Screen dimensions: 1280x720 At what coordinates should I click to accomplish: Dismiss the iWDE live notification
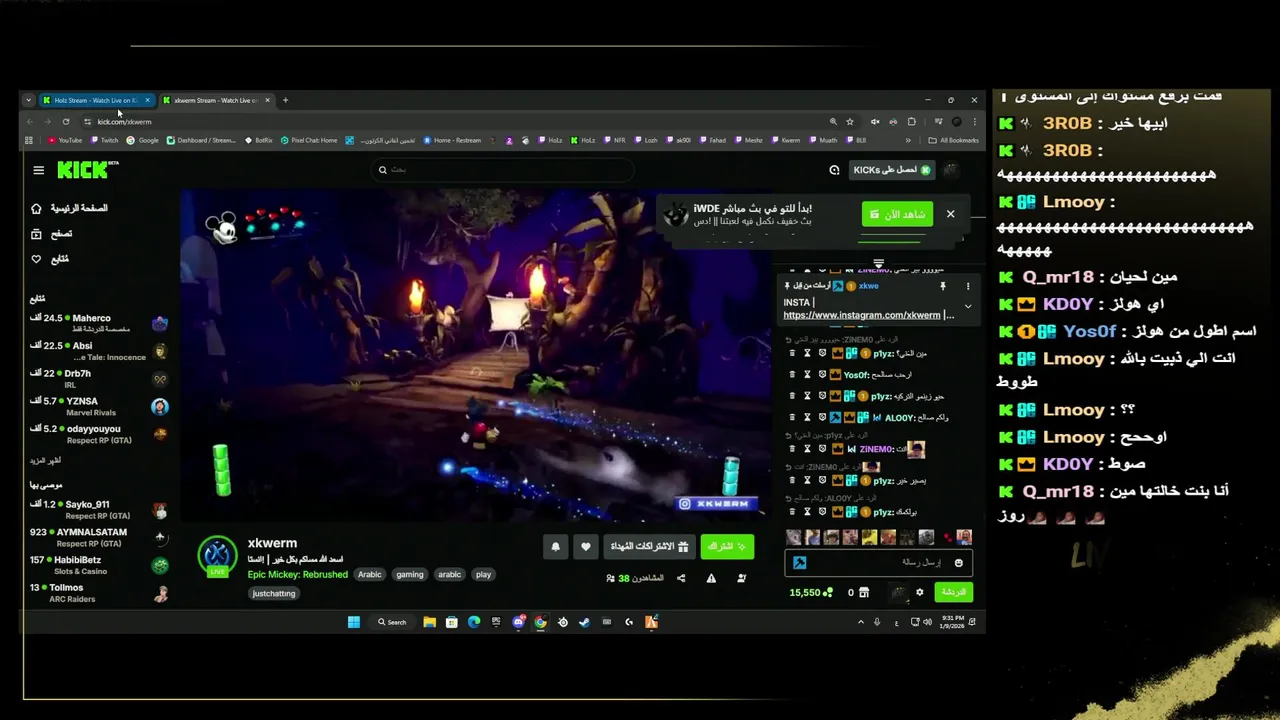(951, 214)
